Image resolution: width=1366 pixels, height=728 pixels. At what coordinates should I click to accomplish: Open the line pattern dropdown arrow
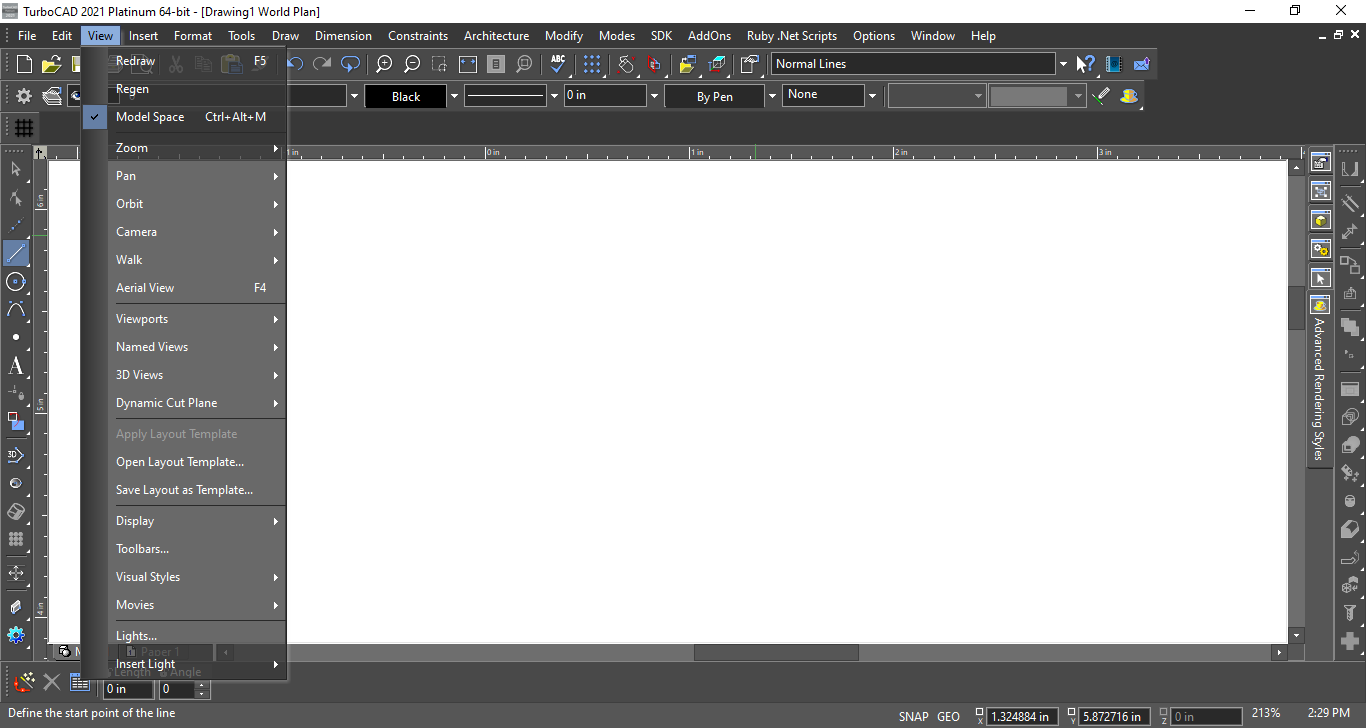[554, 96]
